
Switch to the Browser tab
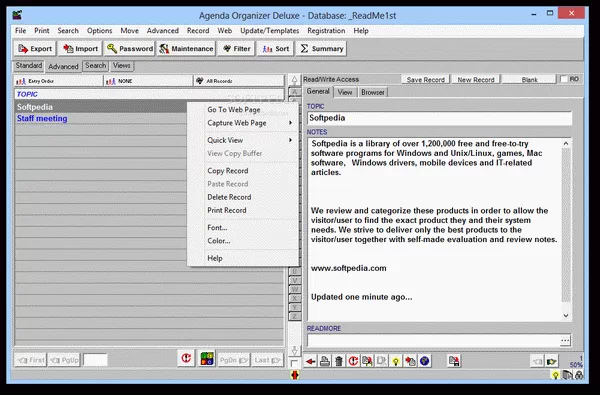373,92
